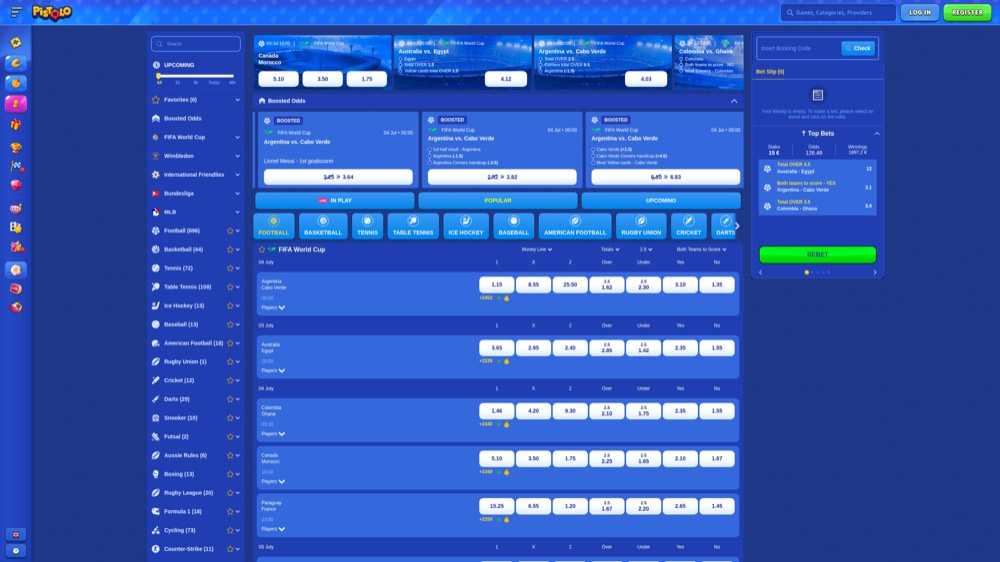Click the playing cards icon in left sidebar

[x=16, y=227]
